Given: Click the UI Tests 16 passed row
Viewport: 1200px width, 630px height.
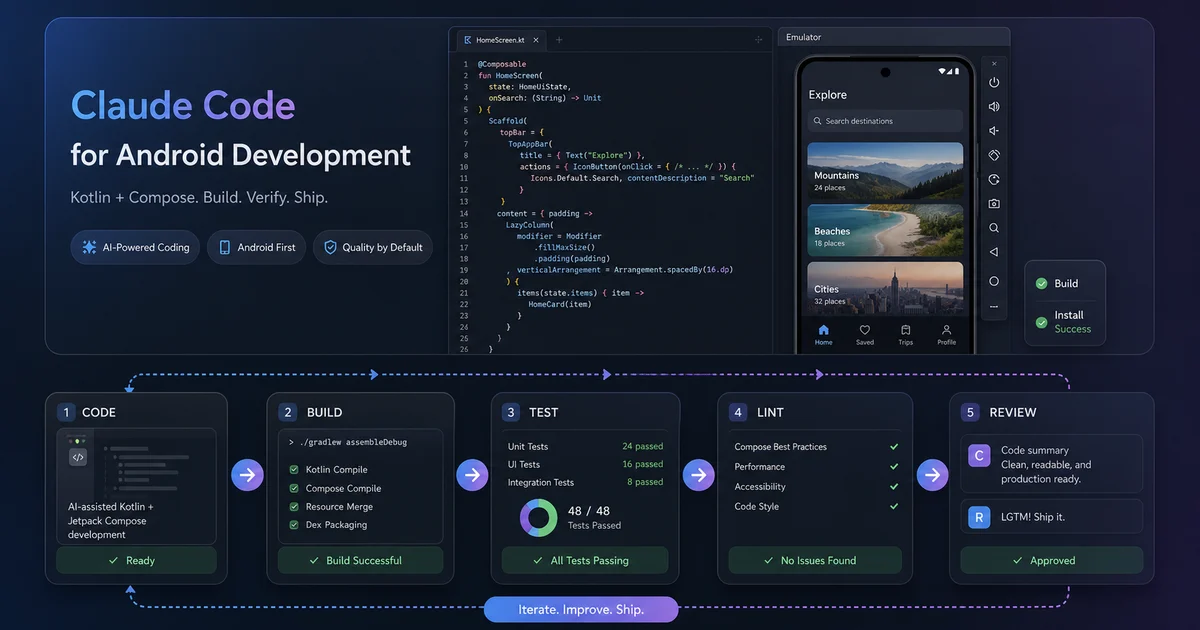Looking at the screenshot, I should [585, 464].
